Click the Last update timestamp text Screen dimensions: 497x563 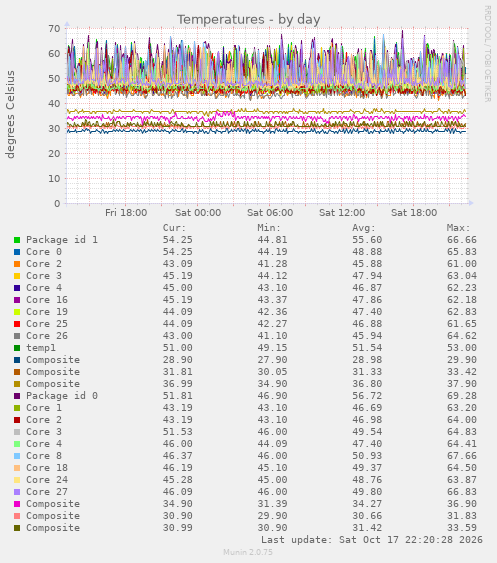click(372, 540)
